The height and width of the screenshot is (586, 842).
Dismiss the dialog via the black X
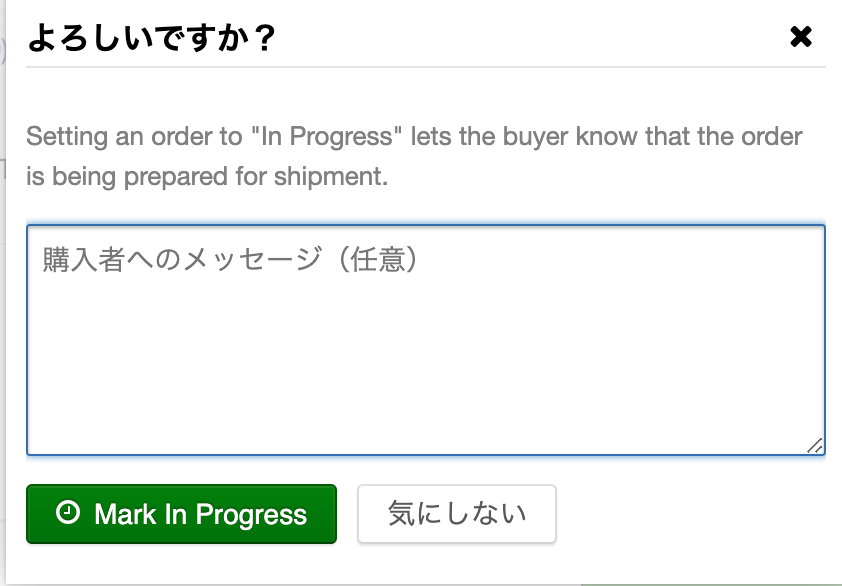coord(801,37)
